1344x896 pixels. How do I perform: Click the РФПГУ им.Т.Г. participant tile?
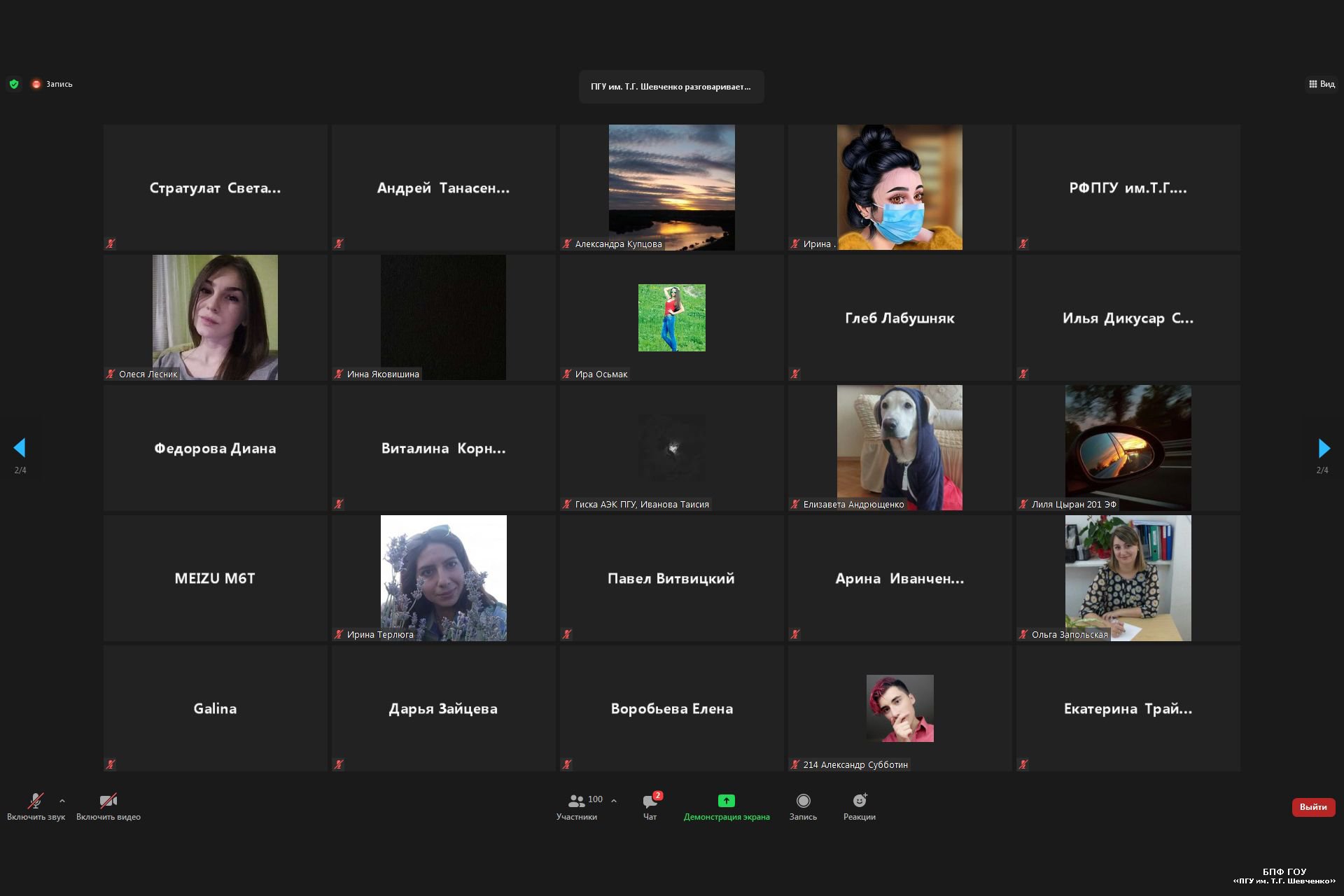(1128, 188)
